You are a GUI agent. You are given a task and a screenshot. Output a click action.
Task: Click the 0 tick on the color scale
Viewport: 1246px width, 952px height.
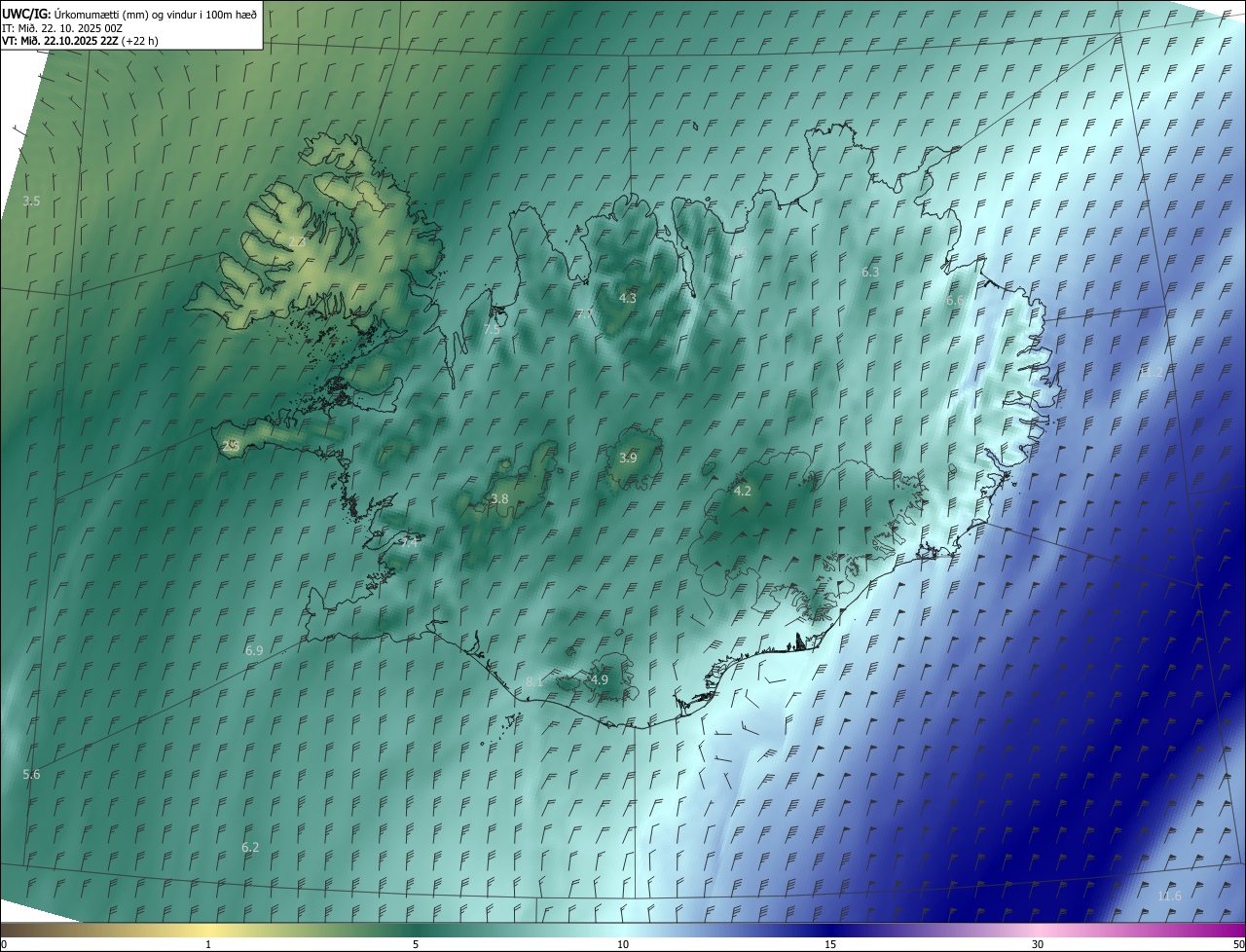coord(4,944)
